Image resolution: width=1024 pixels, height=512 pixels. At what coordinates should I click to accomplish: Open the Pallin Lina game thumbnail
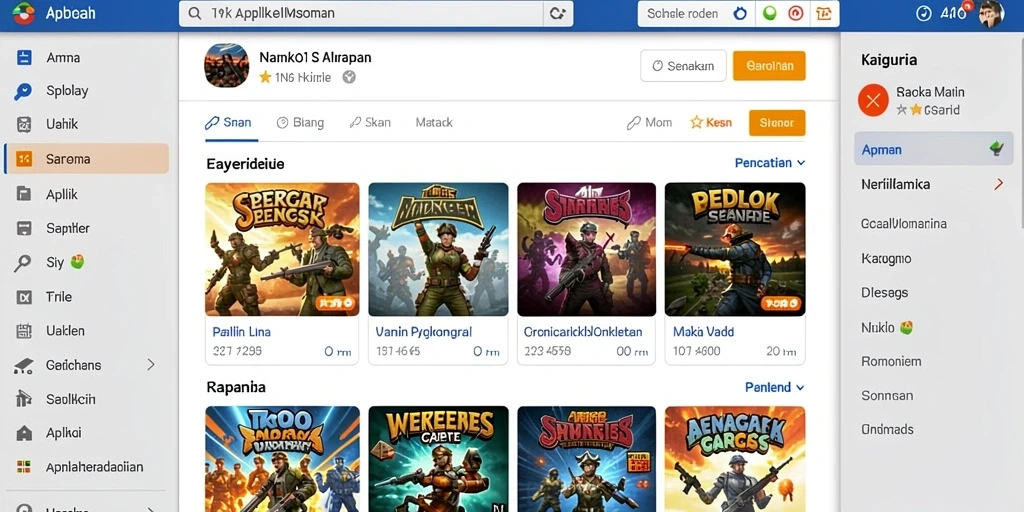(282, 249)
